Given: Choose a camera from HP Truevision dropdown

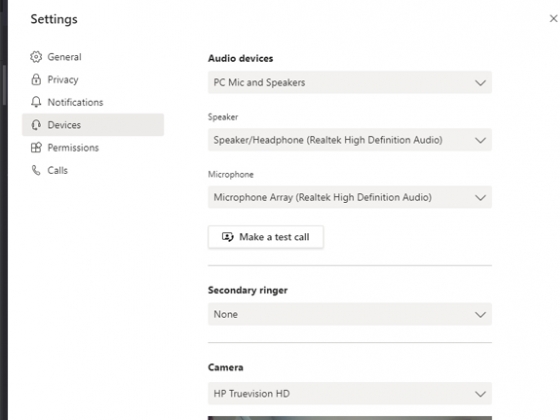Looking at the screenshot, I should point(350,394).
